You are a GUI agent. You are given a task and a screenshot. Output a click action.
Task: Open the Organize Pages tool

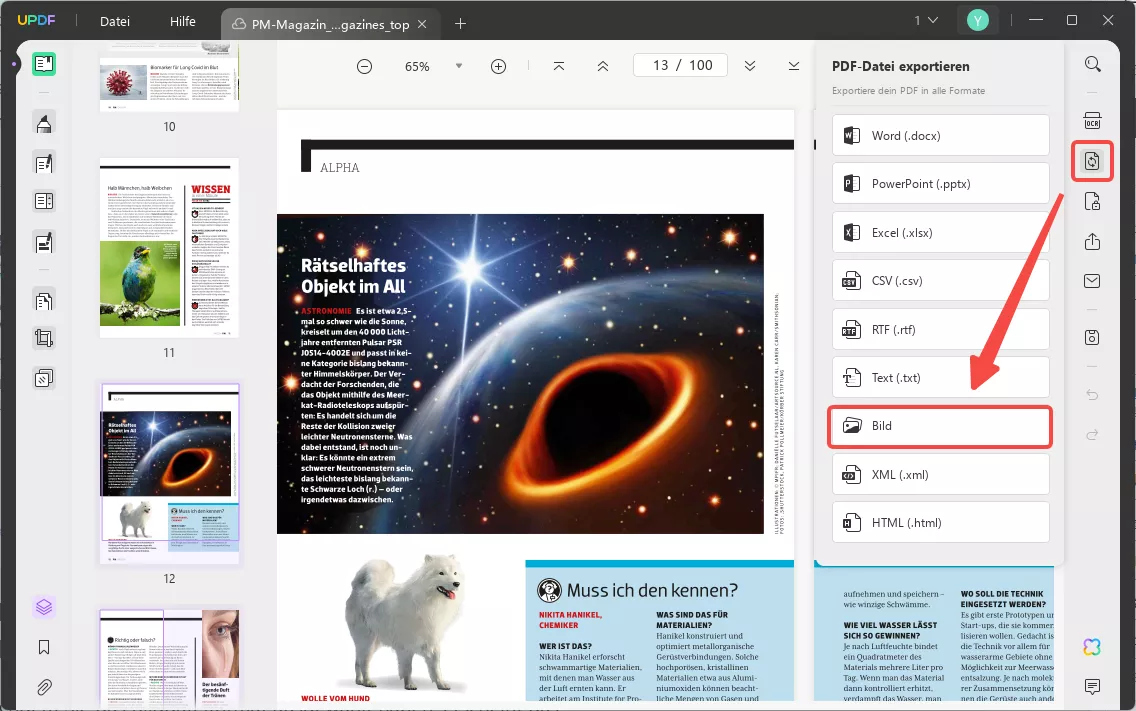(x=44, y=300)
